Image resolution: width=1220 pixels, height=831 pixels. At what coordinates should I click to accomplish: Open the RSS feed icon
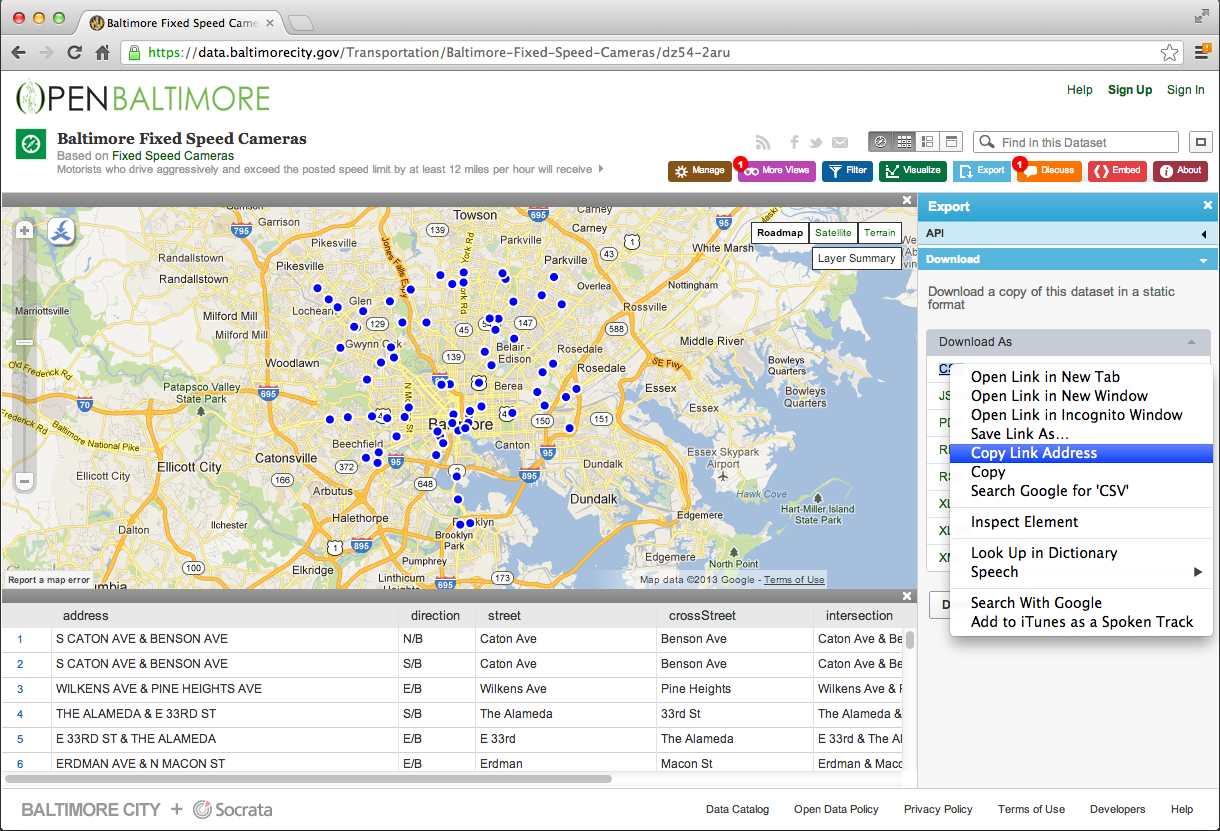coord(763,142)
